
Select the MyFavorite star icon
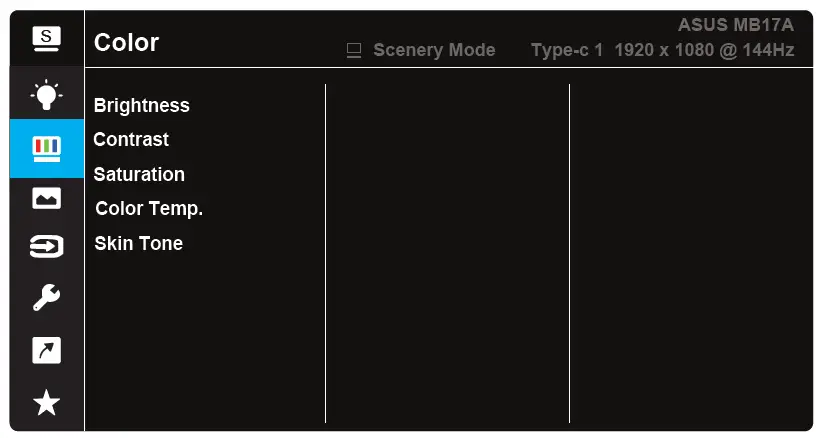pos(46,402)
